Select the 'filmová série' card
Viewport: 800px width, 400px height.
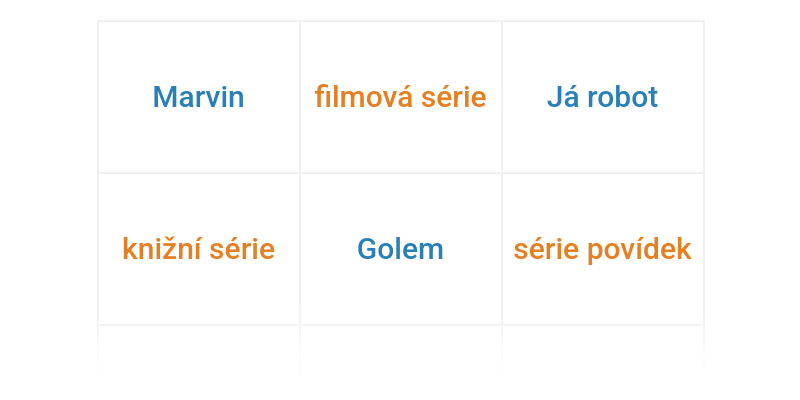coord(400,97)
